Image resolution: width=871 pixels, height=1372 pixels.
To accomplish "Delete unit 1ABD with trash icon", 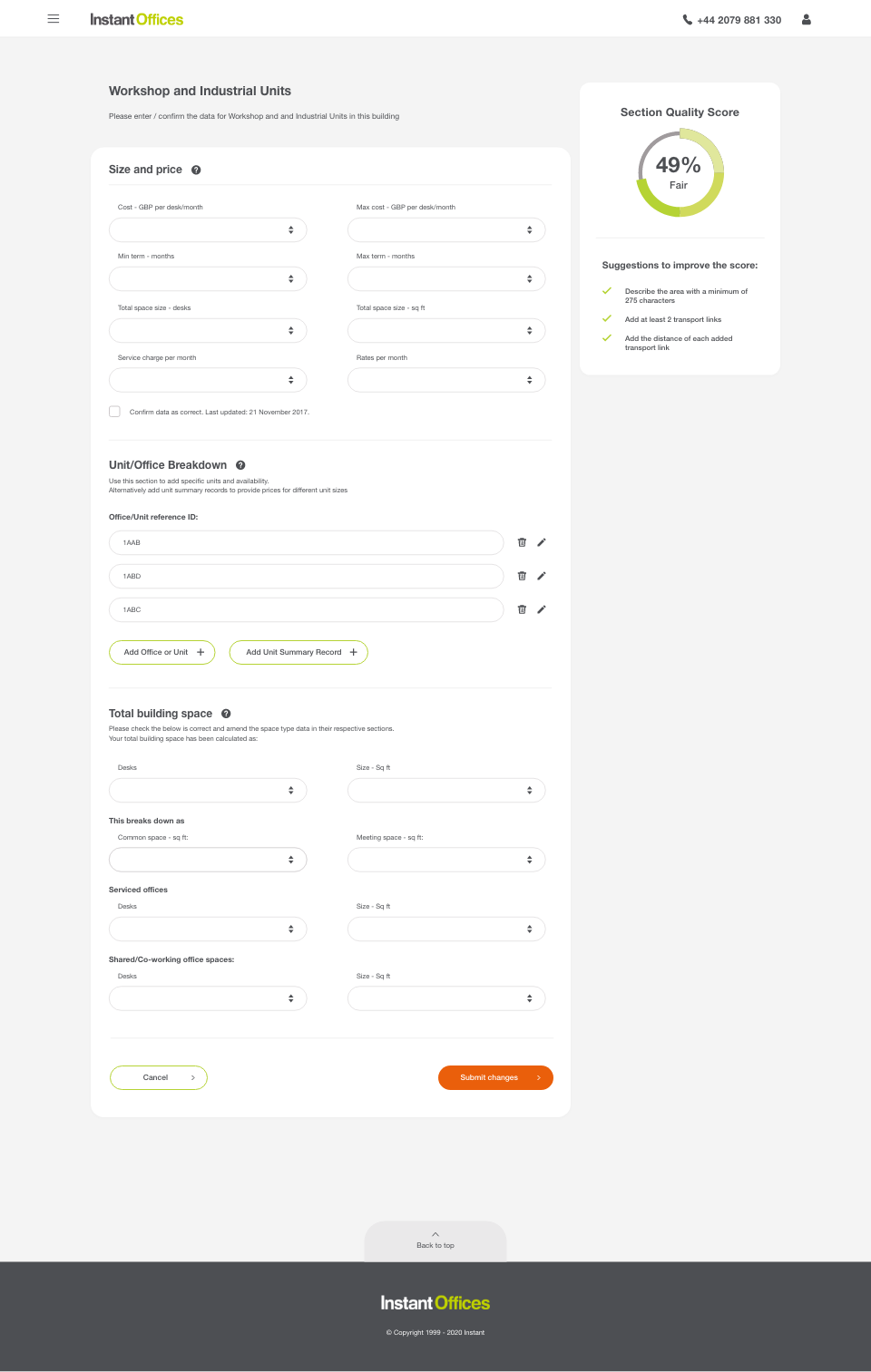I will tap(522, 576).
